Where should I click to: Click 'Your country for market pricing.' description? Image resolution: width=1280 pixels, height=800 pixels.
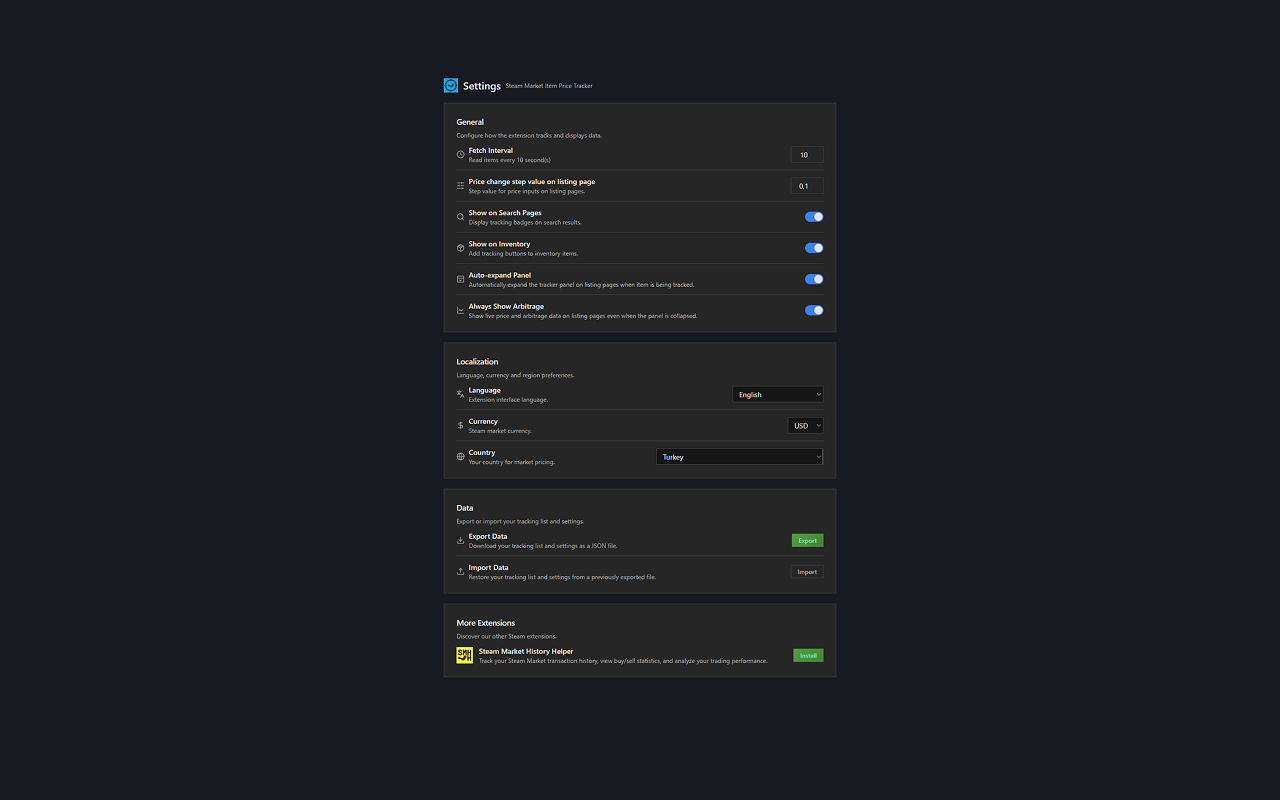[512, 462]
